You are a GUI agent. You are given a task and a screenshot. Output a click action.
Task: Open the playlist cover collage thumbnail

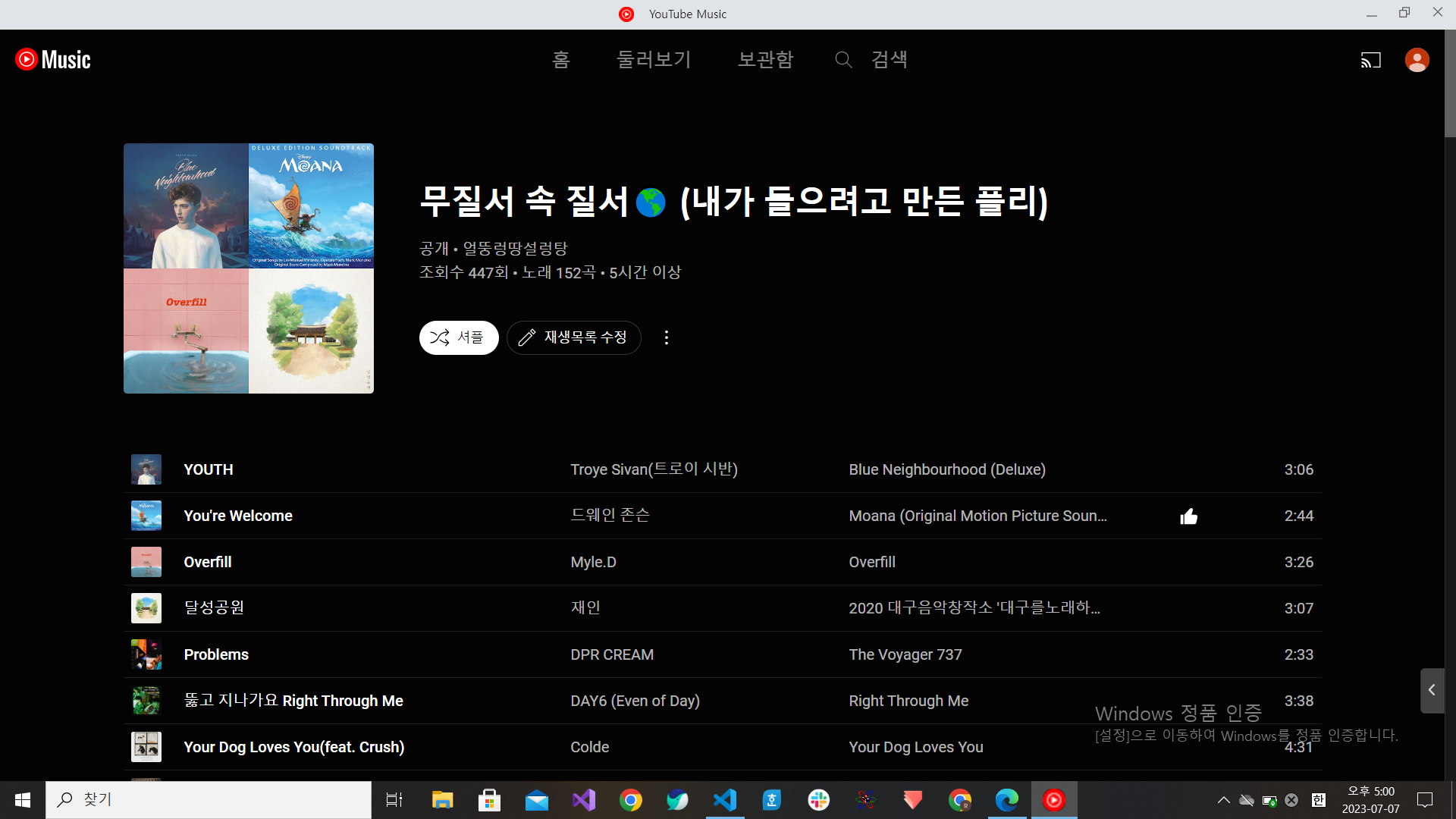(249, 268)
